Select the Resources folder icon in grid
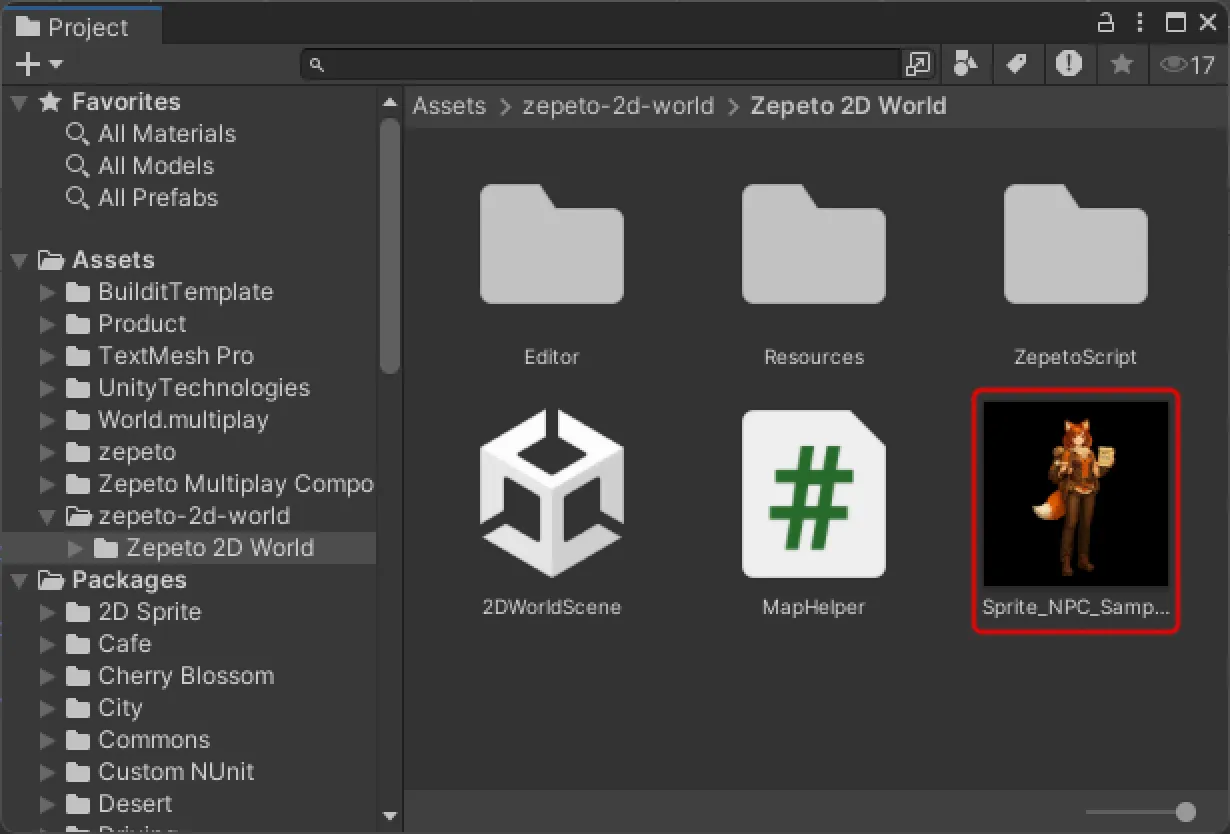 (814, 244)
